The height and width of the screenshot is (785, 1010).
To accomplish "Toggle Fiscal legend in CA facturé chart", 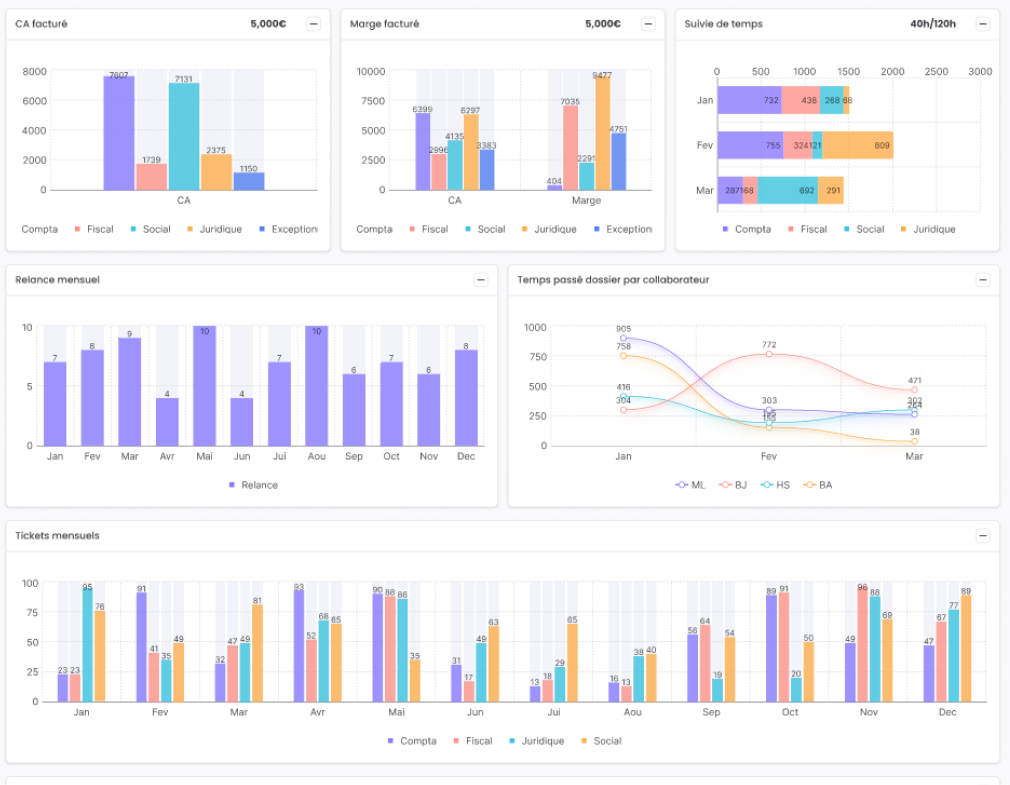I will click(94, 229).
